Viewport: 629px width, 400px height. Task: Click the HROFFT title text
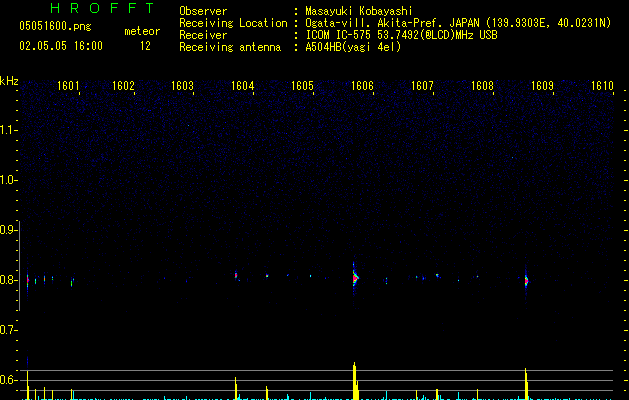103,8
